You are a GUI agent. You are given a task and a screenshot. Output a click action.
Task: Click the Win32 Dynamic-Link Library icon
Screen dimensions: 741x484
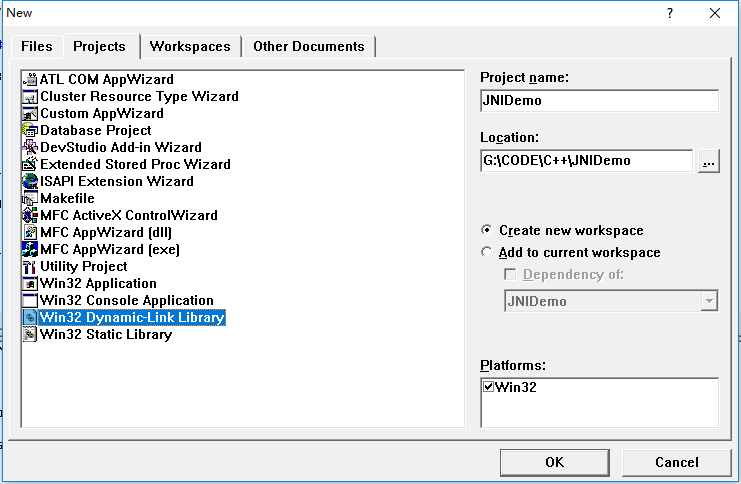(x=30, y=318)
